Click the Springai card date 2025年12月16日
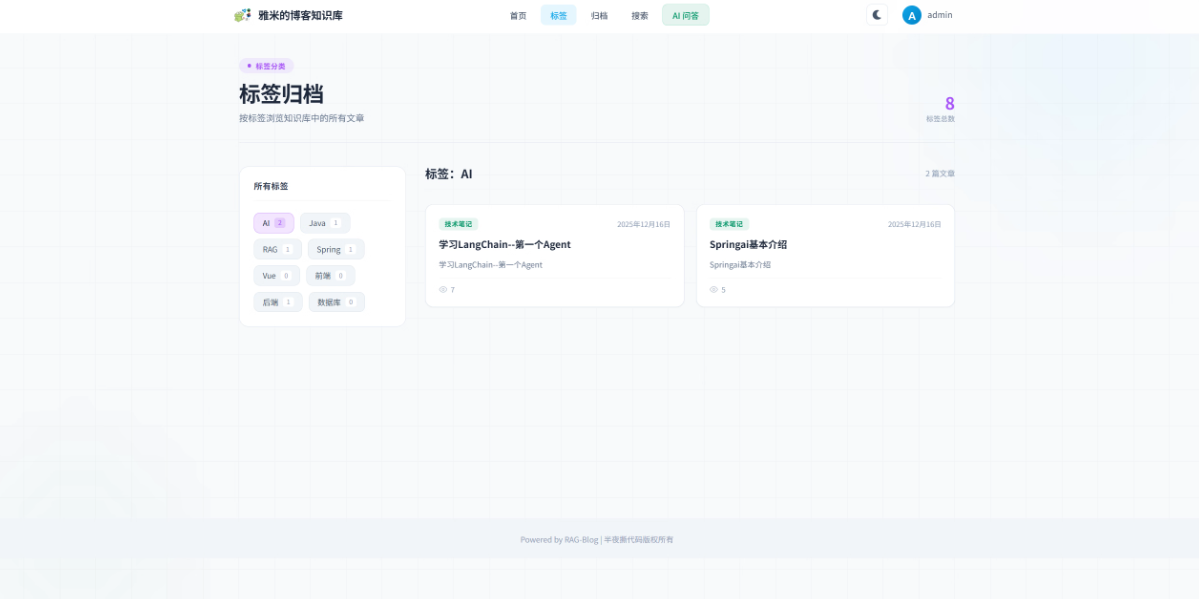Image resolution: width=1199 pixels, height=599 pixels. click(x=915, y=224)
